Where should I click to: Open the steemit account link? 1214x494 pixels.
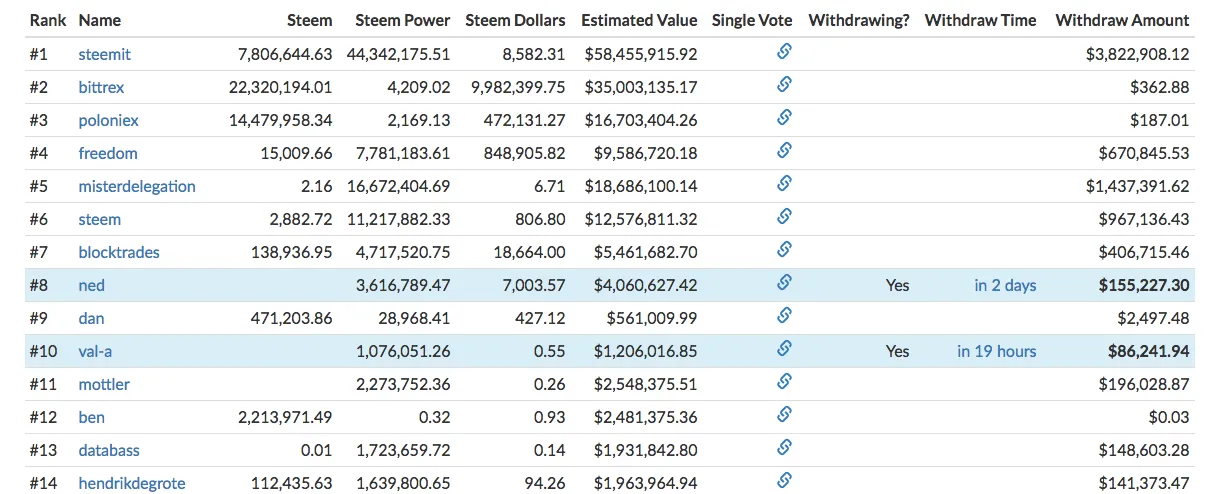click(x=104, y=54)
